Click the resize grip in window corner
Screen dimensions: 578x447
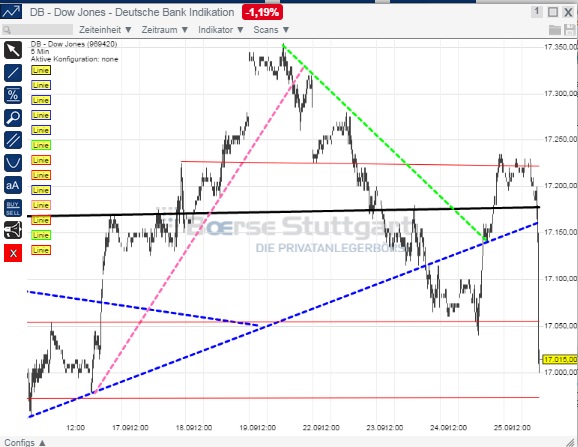pyautogui.click(x=571, y=442)
